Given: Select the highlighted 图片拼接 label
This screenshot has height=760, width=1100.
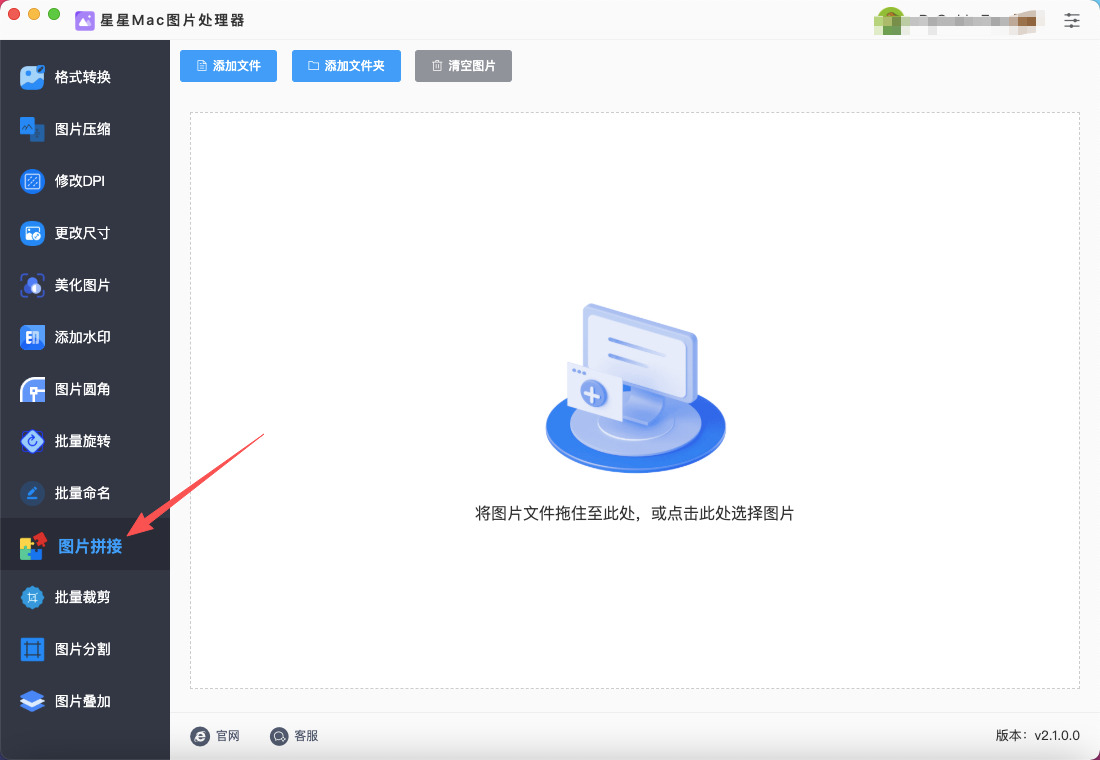Looking at the screenshot, I should [90, 547].
